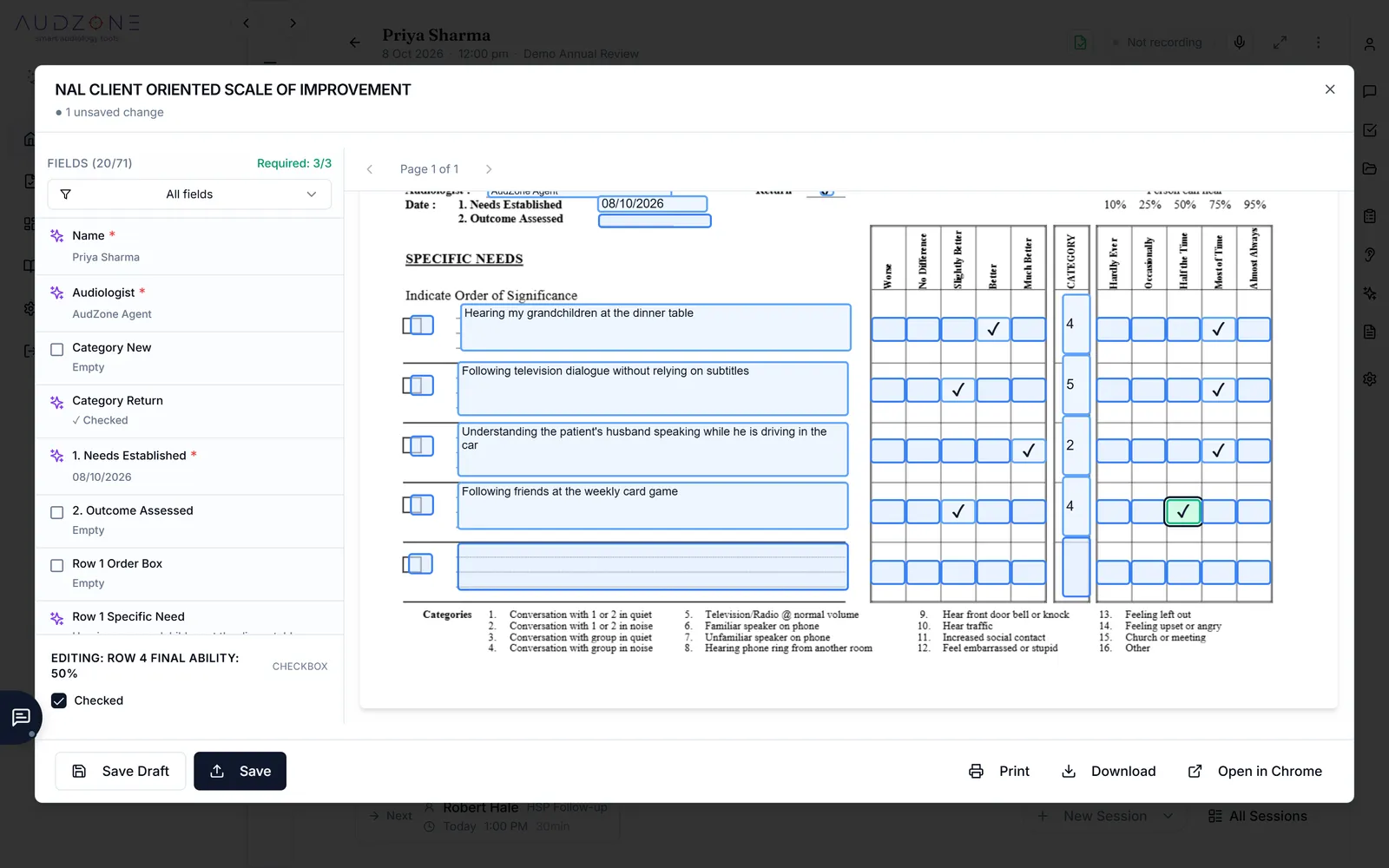Click the back arrow next to Priya Sharma

pos(354,42)
